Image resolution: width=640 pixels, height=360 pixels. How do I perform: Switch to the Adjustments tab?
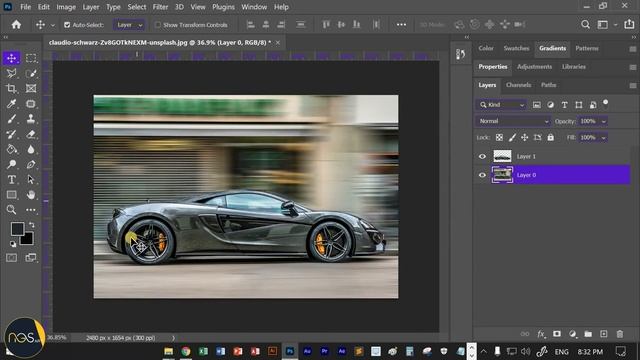coord(534,67)
